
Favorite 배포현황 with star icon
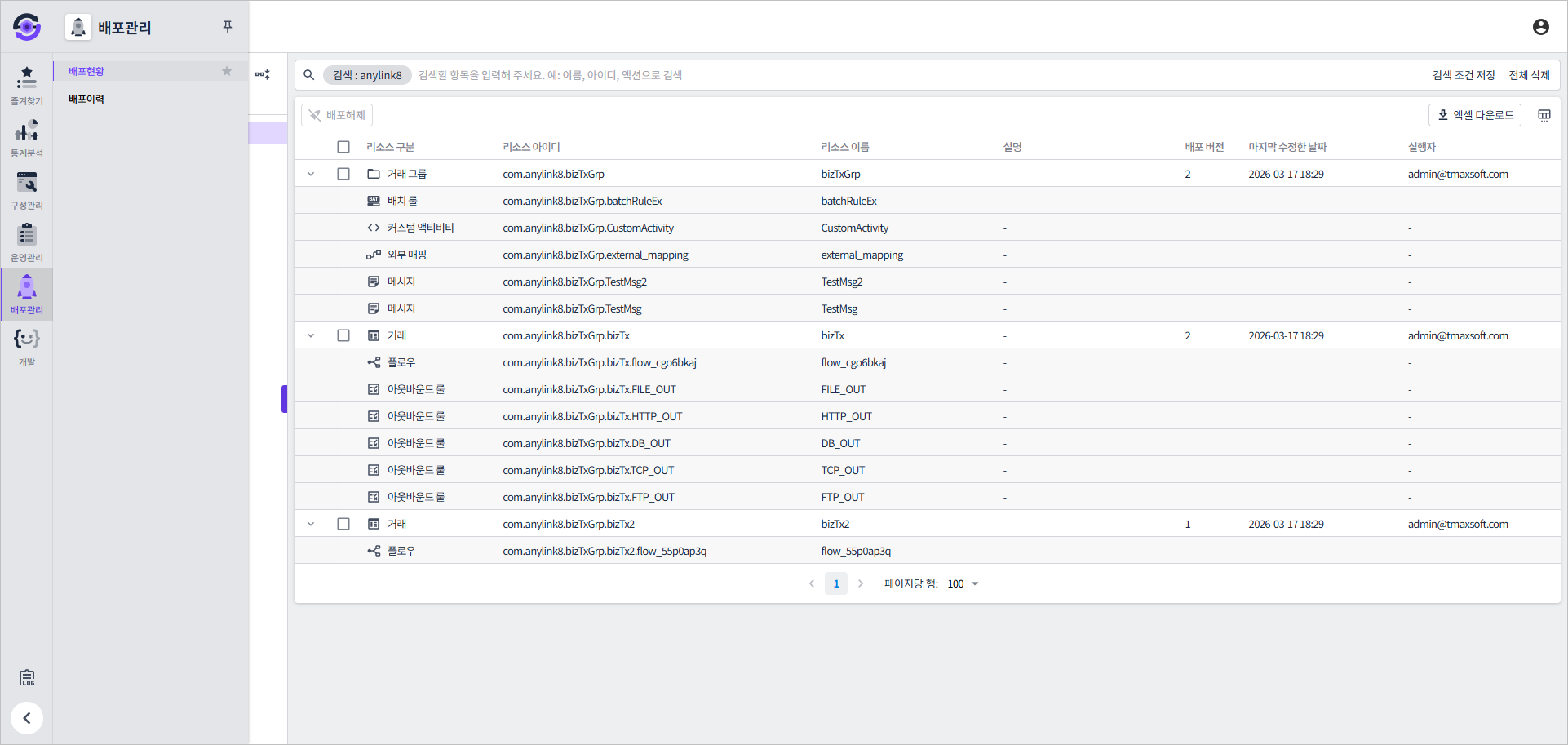point(227,71)
